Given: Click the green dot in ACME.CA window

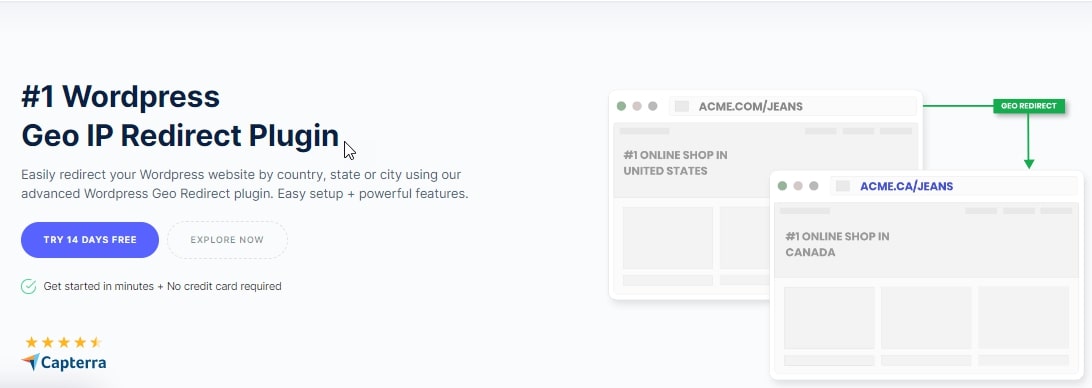Looking at the screenshot, I should pos(782,186).
